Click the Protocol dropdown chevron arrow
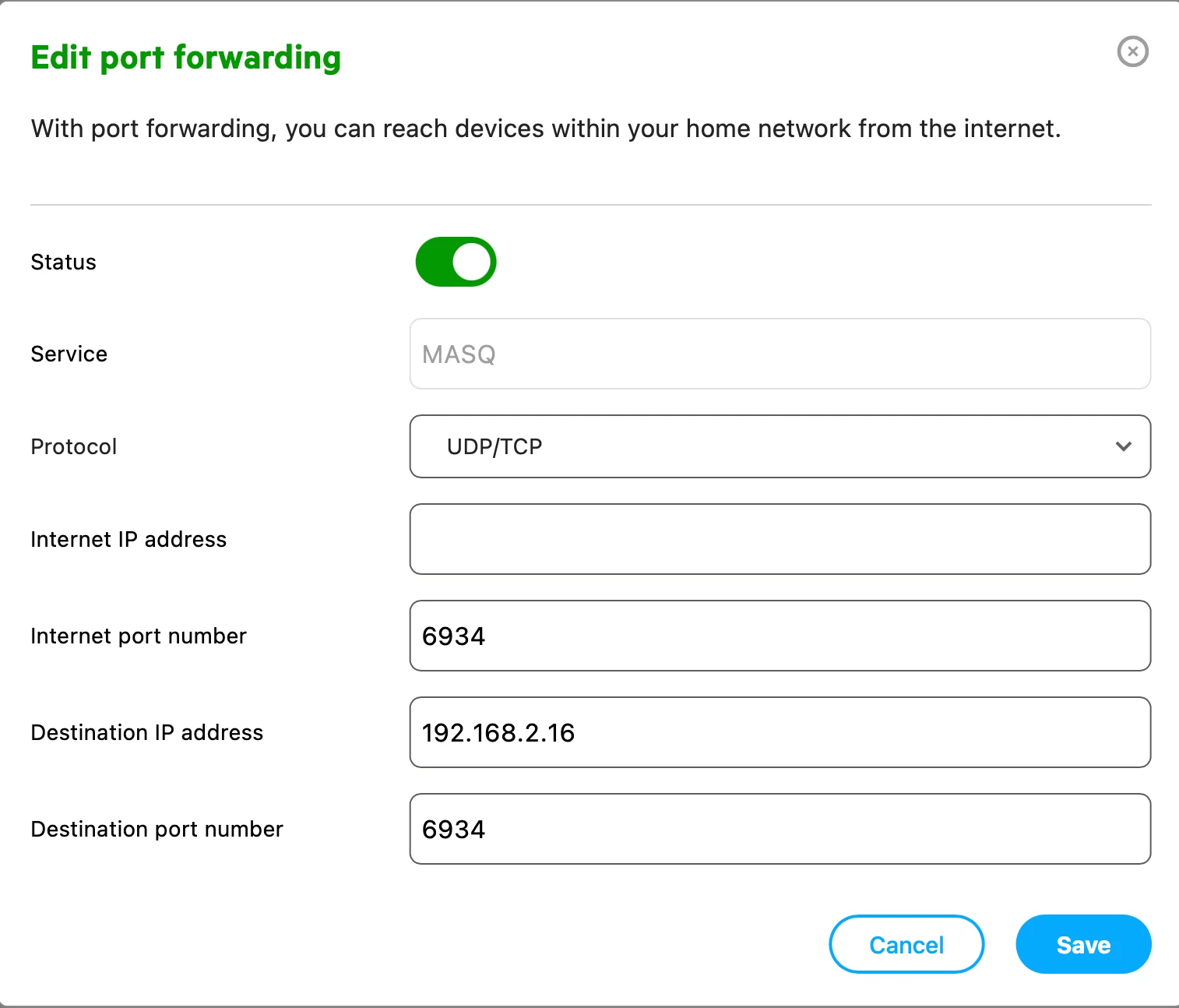The height and width of the screenshot is (1008, 1179). 1123,446
